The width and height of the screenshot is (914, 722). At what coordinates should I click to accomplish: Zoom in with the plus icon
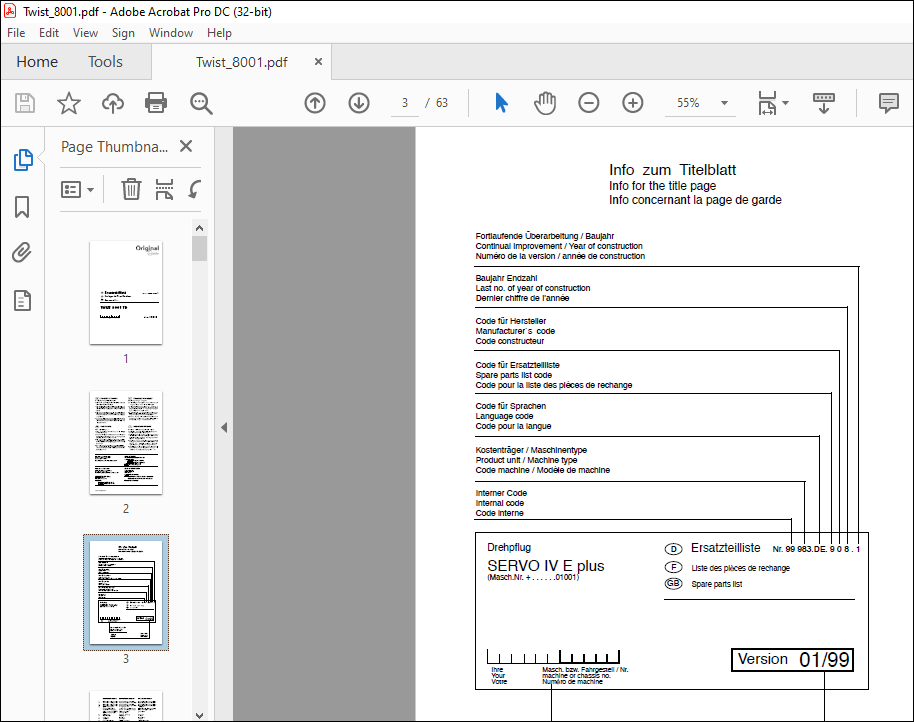tap(632, 103)
